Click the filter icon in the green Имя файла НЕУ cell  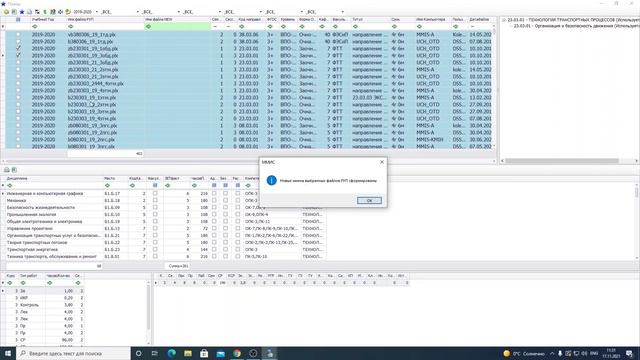[148, 27]
